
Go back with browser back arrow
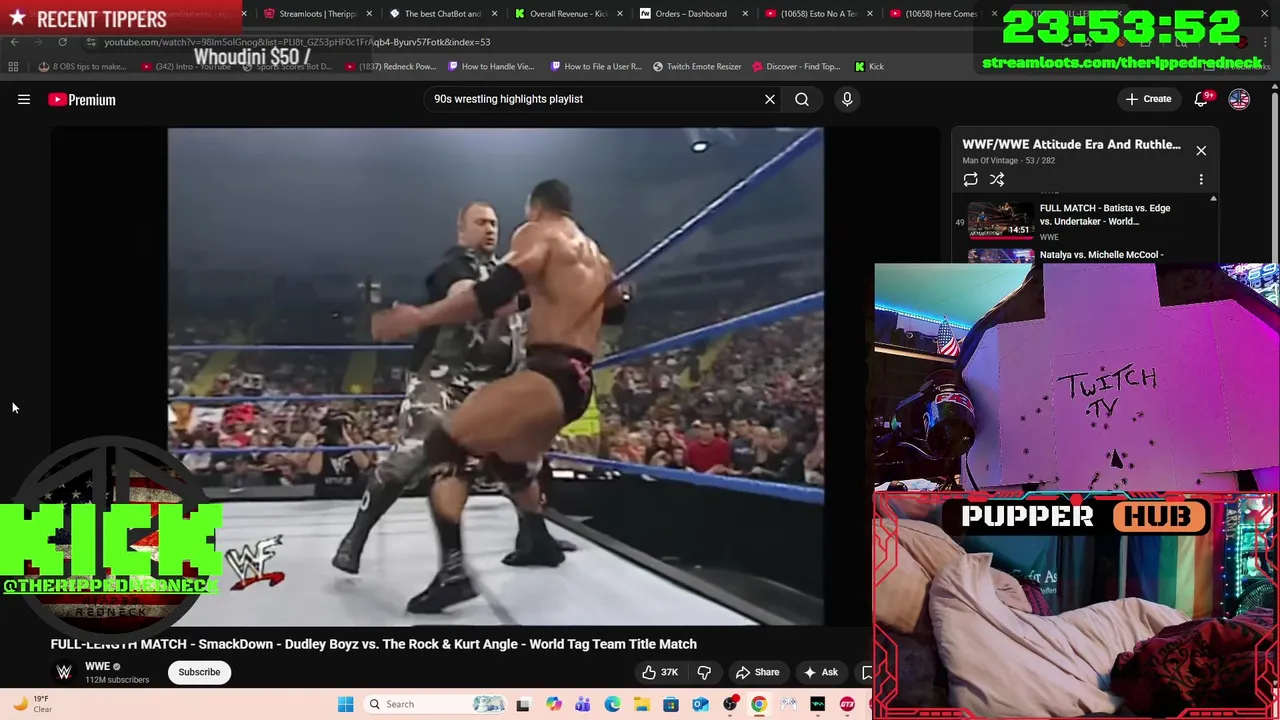[14, 42]
